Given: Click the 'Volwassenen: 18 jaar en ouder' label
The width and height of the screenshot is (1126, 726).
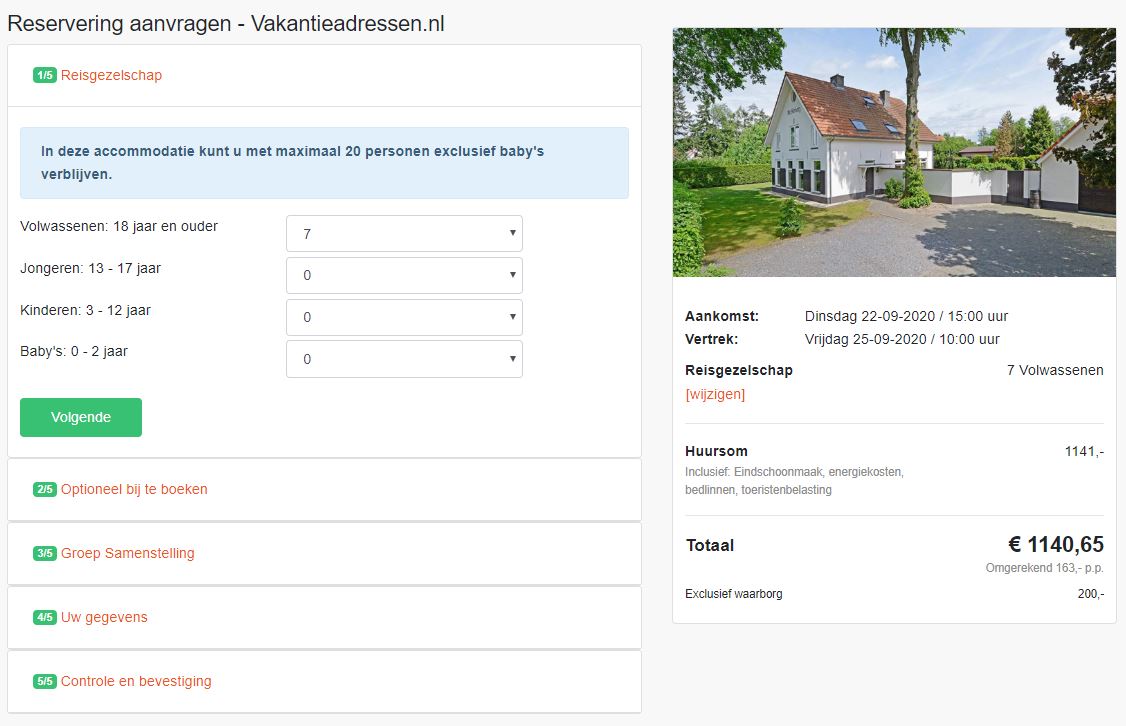Looking at the screenshot, I should click(x=119, y=226).
